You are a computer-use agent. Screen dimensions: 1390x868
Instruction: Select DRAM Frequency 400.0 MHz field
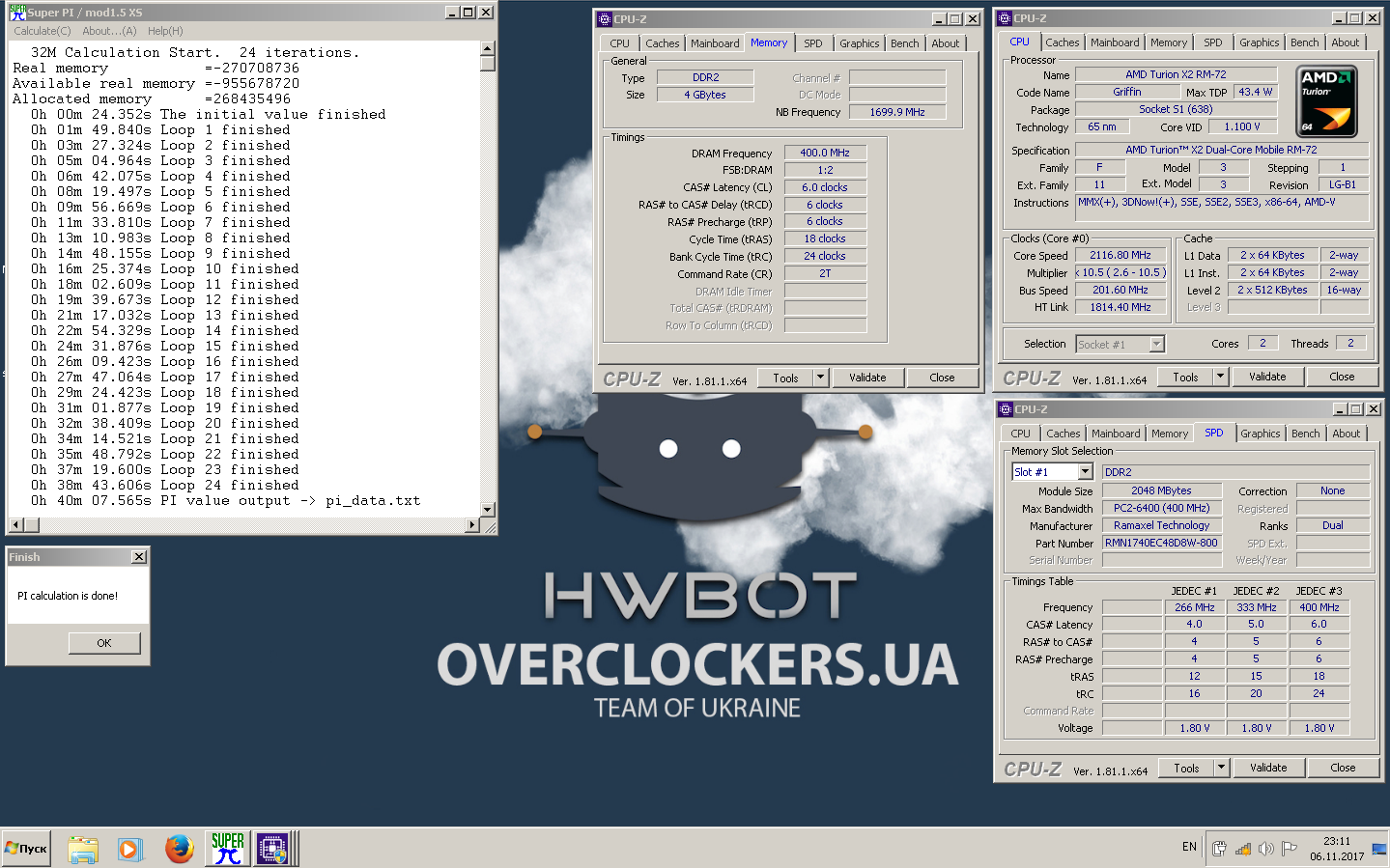point(825,153)
